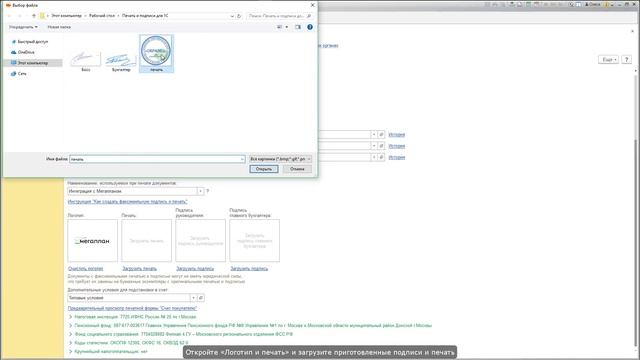Click the empty Подпись главного бухгалтера image box
Image resolution: width=640 pixels, height=360 pixels.
click(x=254, y=241)
